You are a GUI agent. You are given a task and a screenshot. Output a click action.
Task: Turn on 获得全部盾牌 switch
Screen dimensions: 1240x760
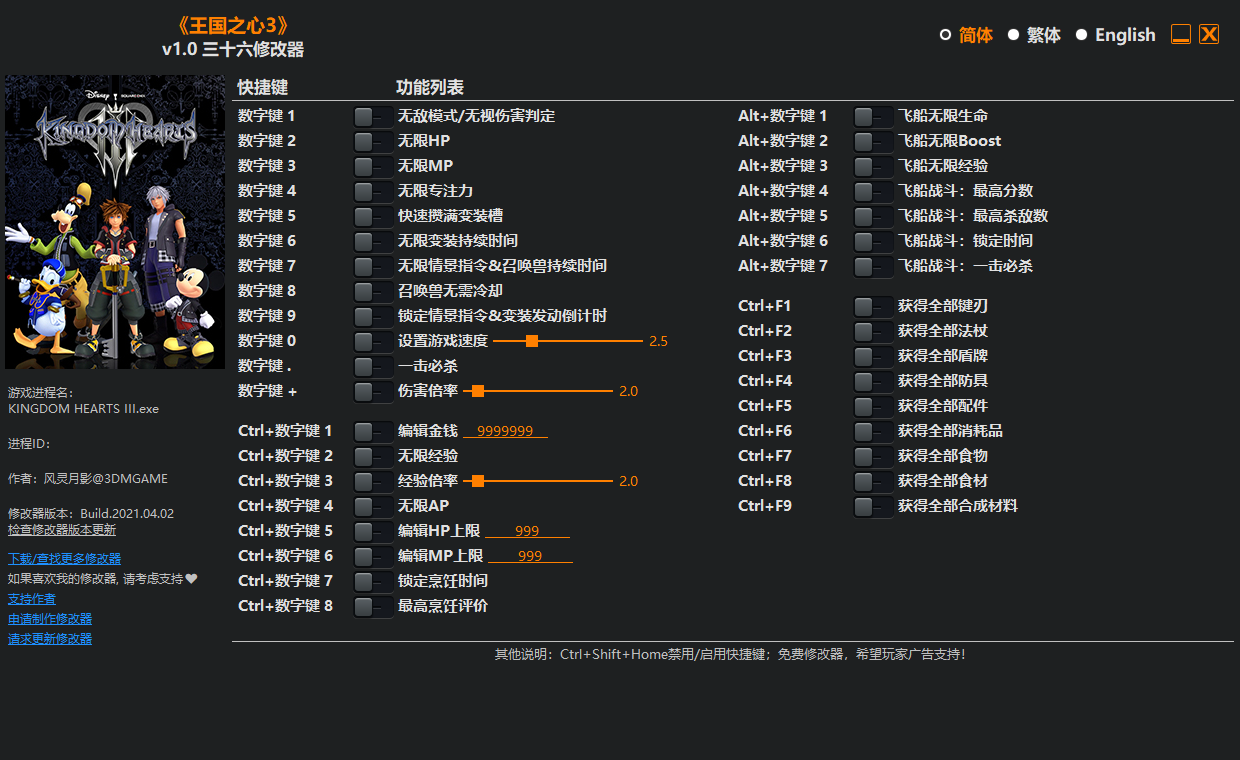(x=873, y=356)
